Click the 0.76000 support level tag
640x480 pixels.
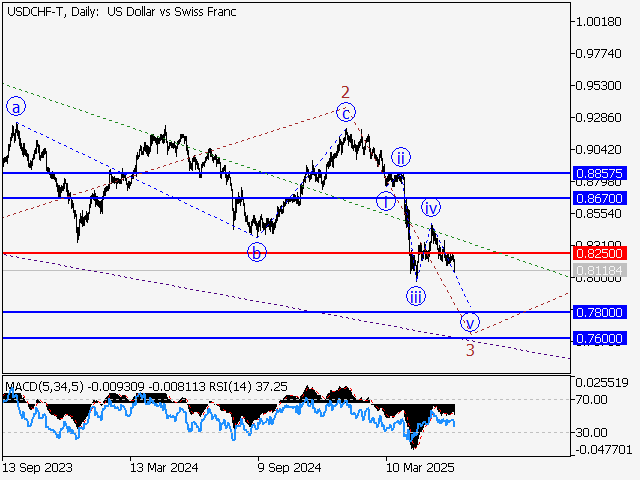pyautogui.click(x=600, y=338)
